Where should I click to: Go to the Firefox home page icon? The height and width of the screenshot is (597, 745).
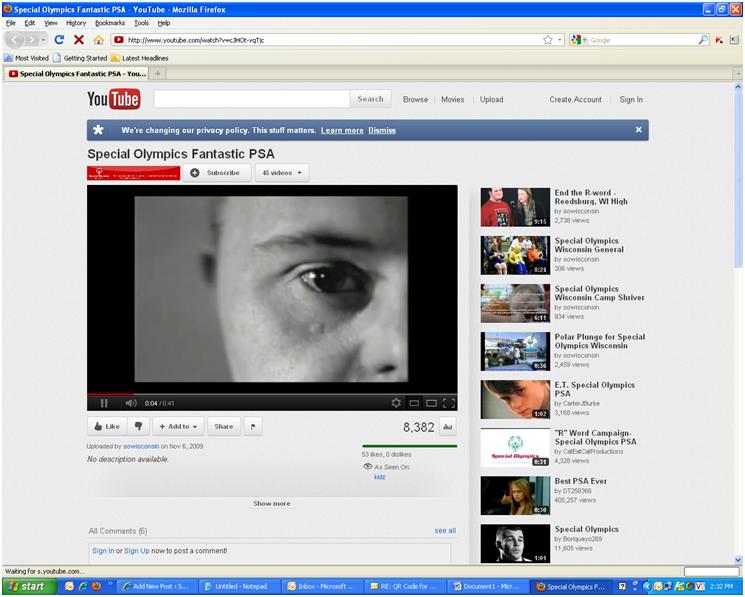pos(98,40)
